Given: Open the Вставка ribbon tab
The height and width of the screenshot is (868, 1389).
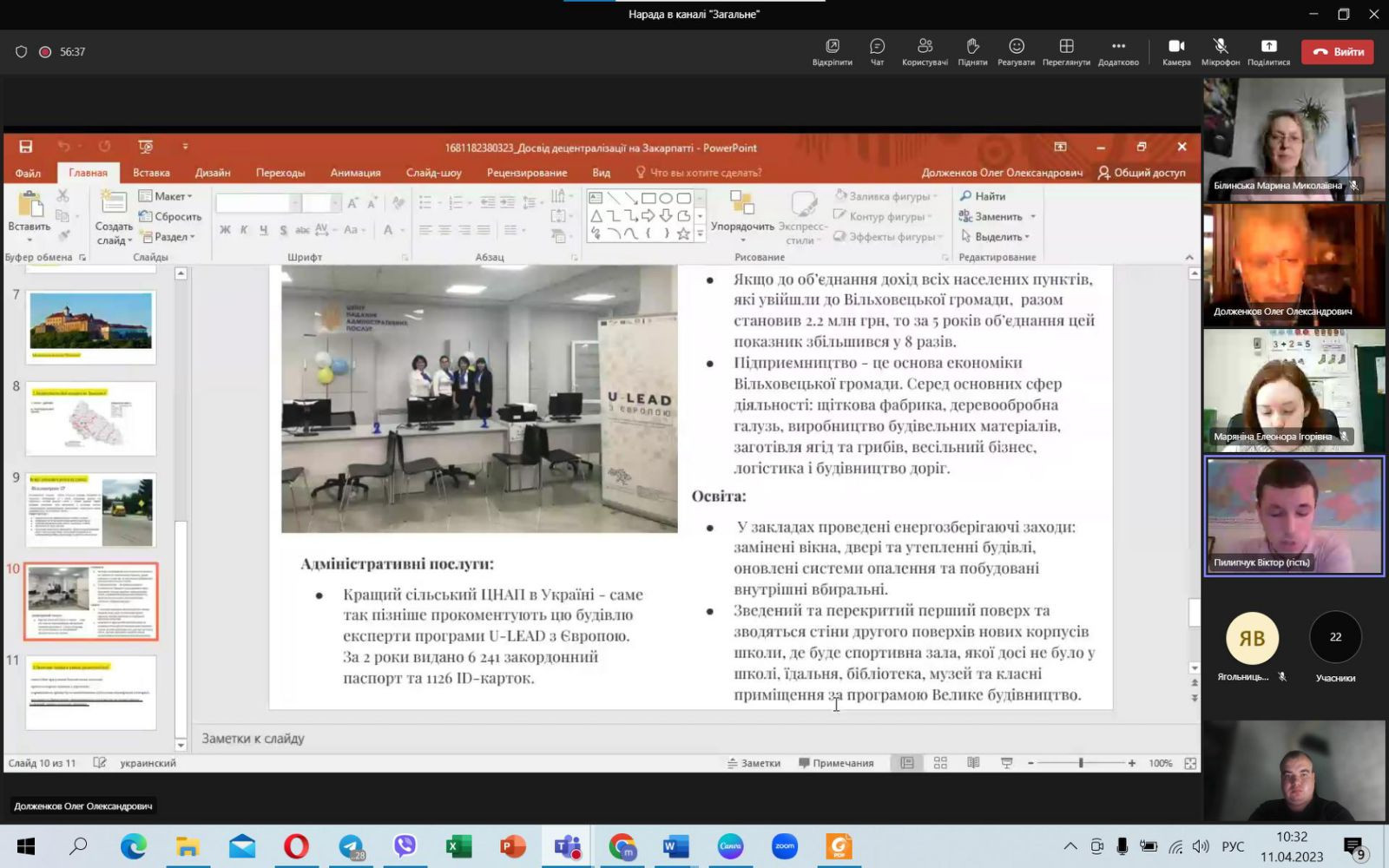Looking at the screenshot, I should coord(151,173).
